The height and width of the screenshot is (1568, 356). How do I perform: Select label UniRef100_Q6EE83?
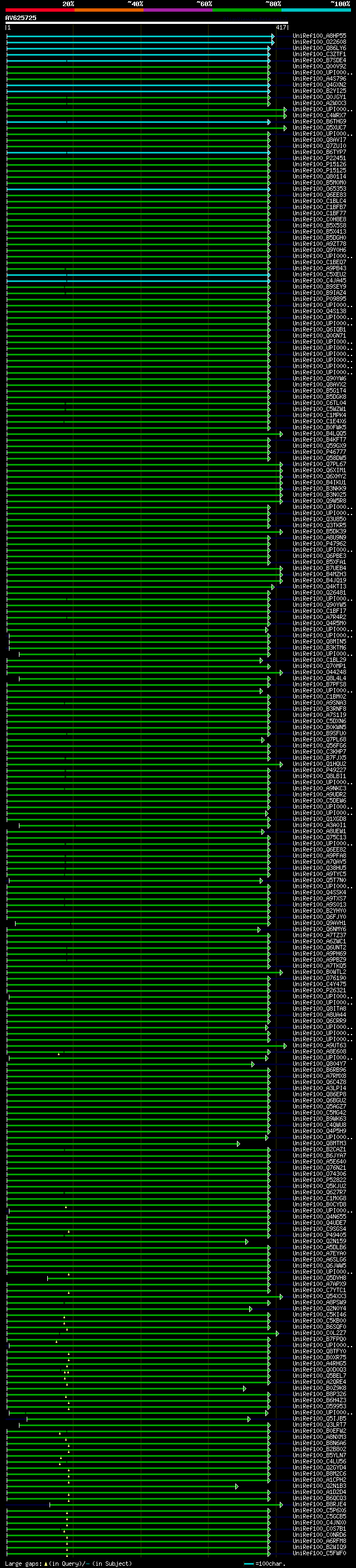click(x=319, y=195)
